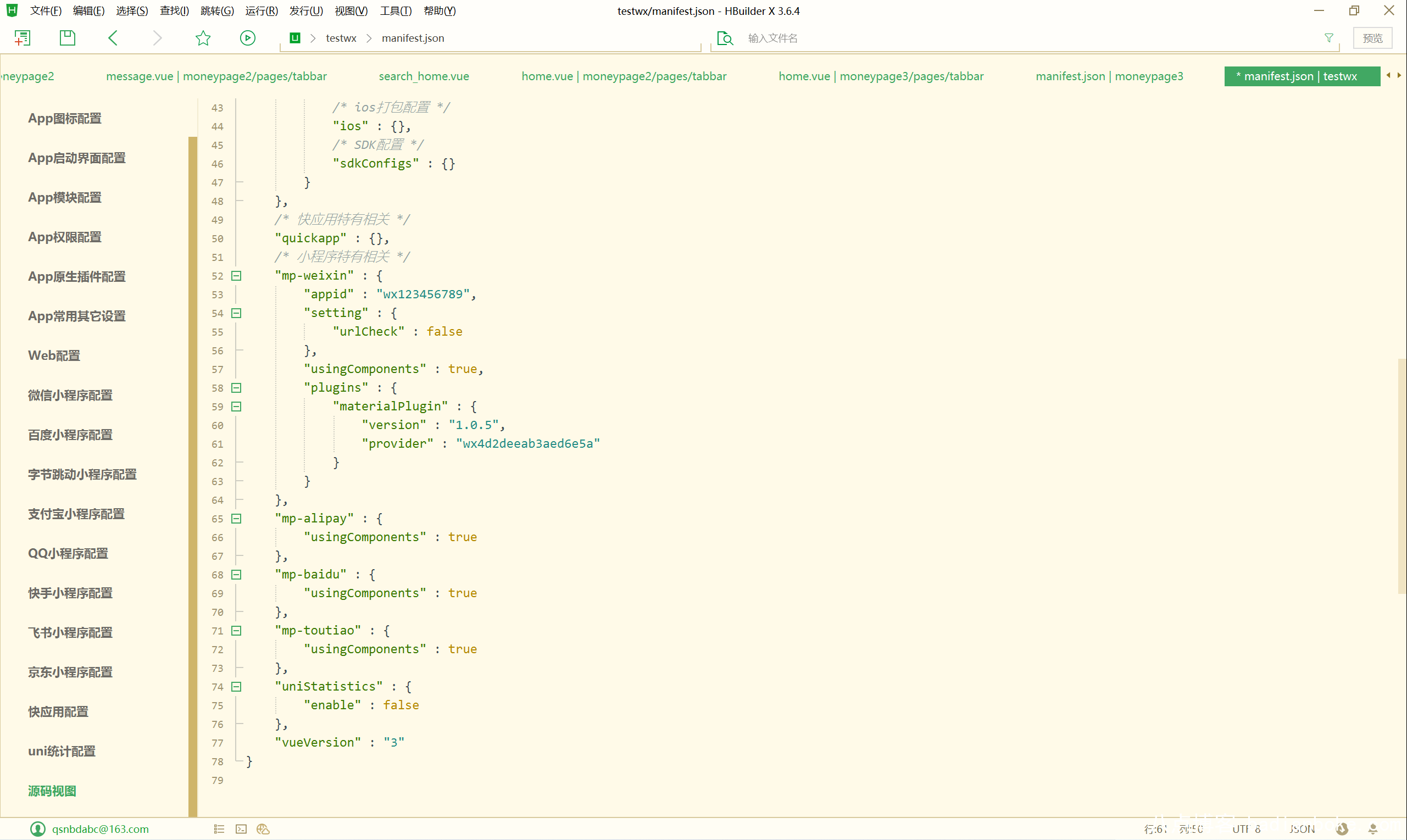Open the 视图(V) menu
This screenshot has height=840, width=1407.
[x=352, y=11]
